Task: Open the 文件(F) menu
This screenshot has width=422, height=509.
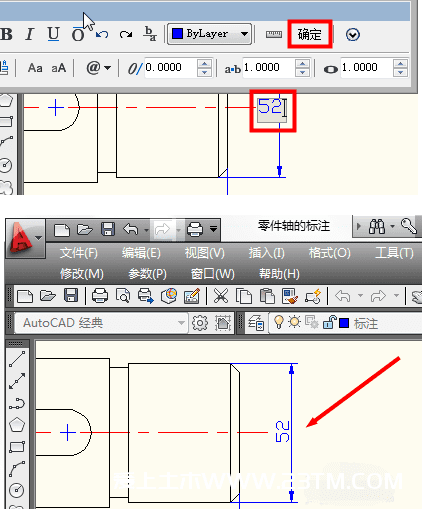Action: click(x=79, y=253)
